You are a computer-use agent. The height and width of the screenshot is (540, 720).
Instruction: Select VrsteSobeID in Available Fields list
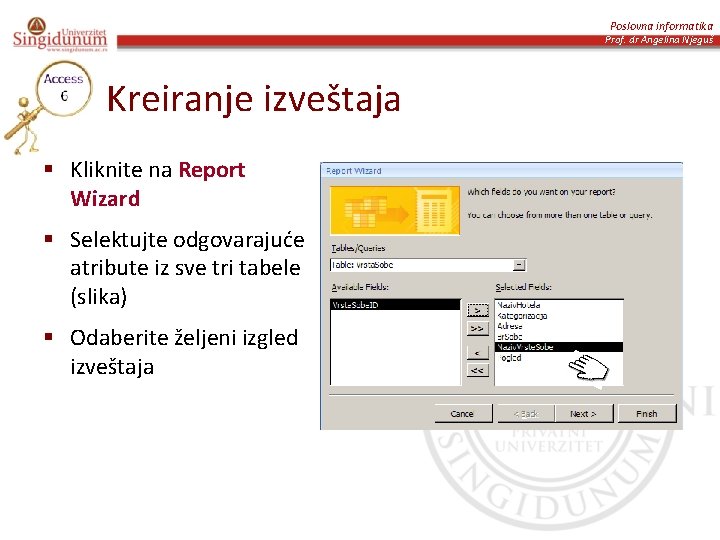click(x=395, y=305)
